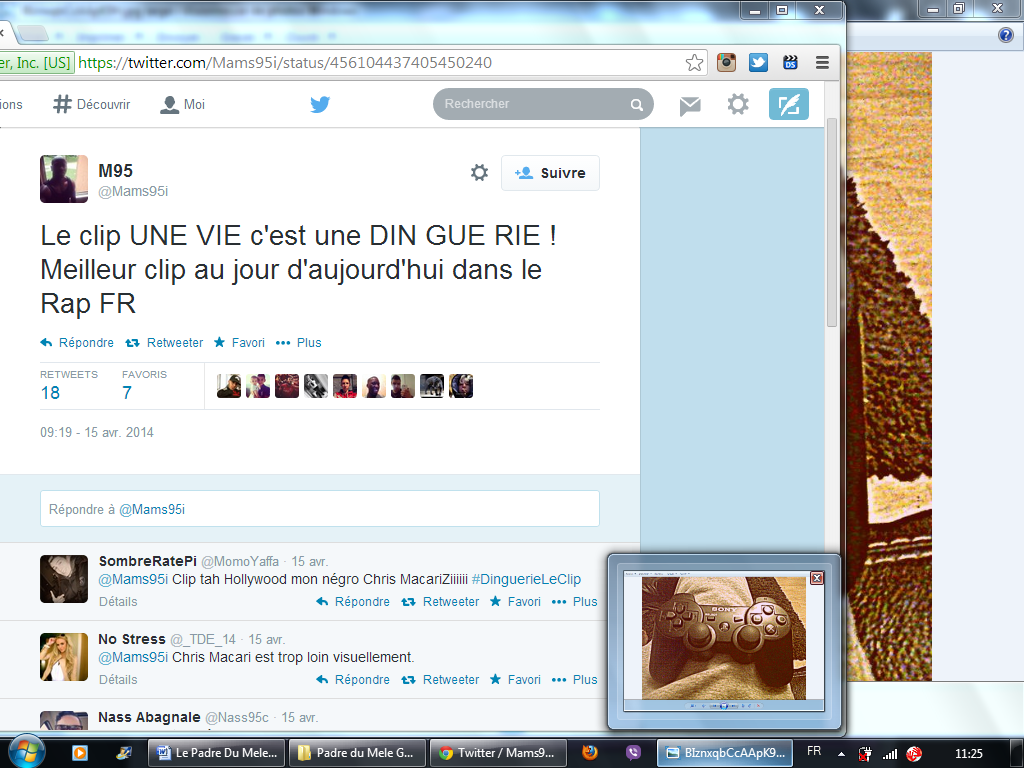
Task: Expand Plus options under the main tweet
Action: click(x=299, y=343)
